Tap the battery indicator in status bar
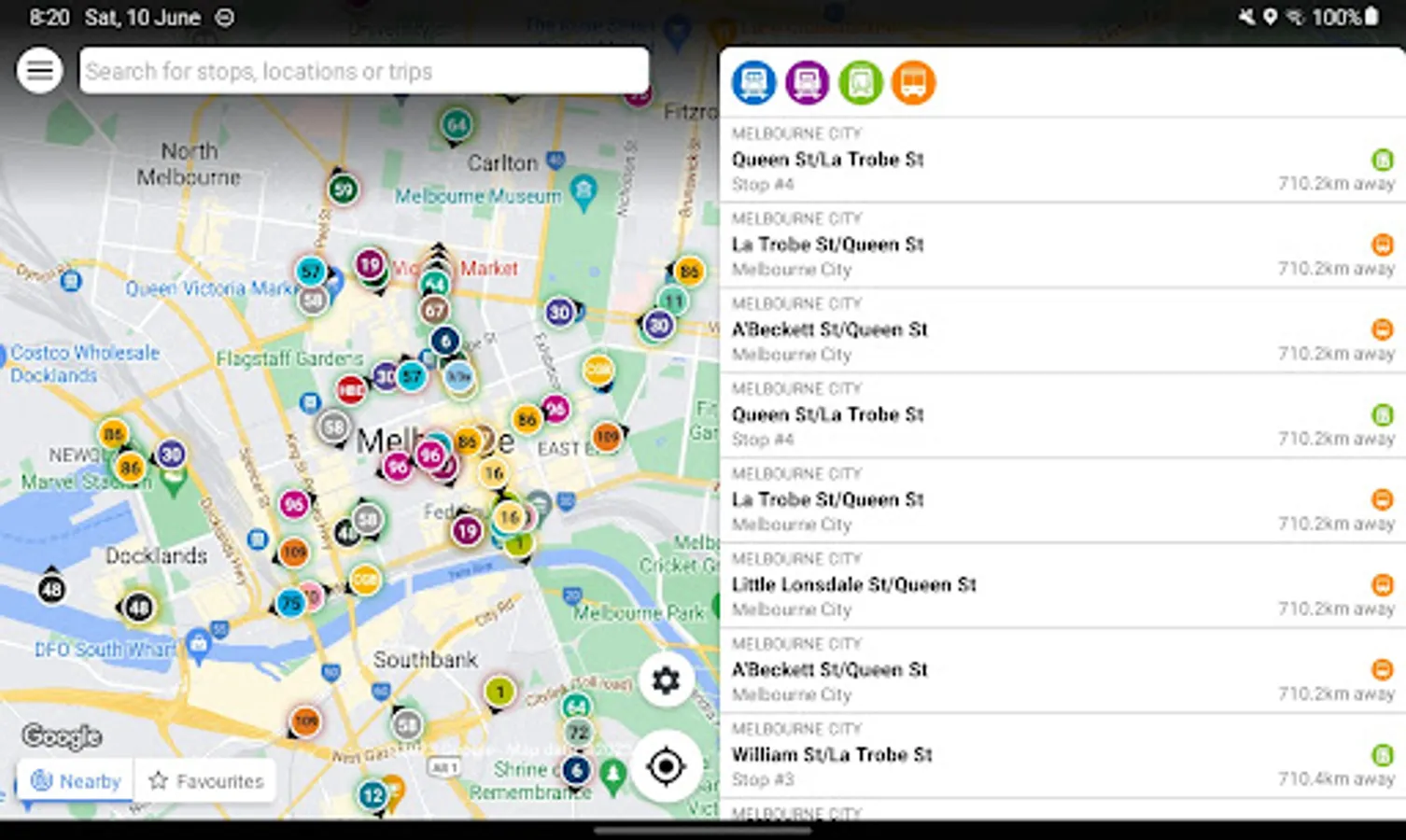The height and width of the screenshot is (840, 1406). (x=1371, y=17)
